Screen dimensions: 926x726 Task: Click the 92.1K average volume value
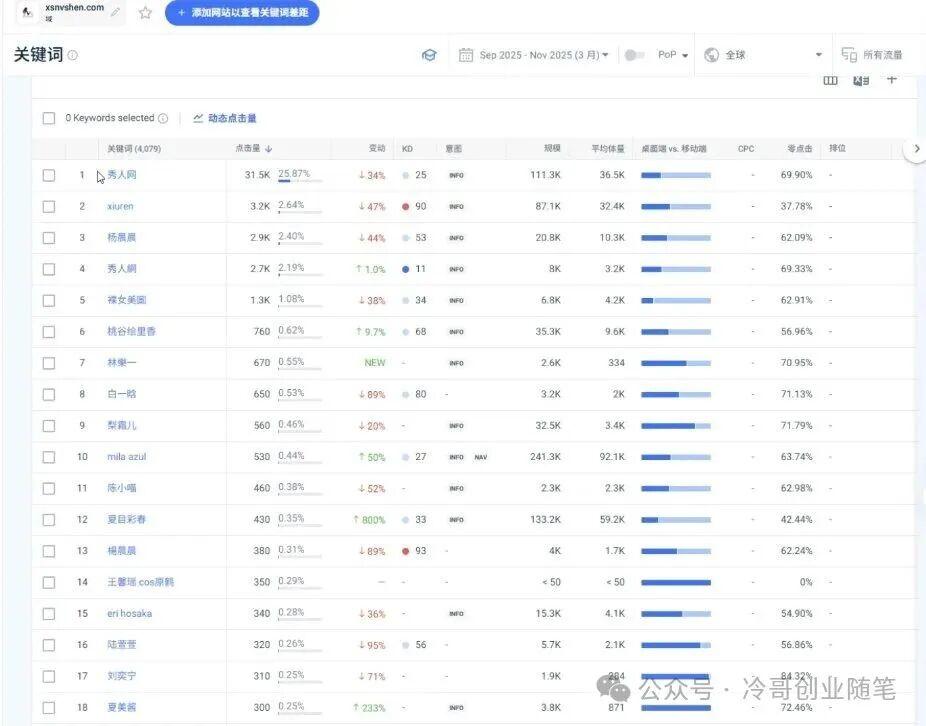(612, 457)
